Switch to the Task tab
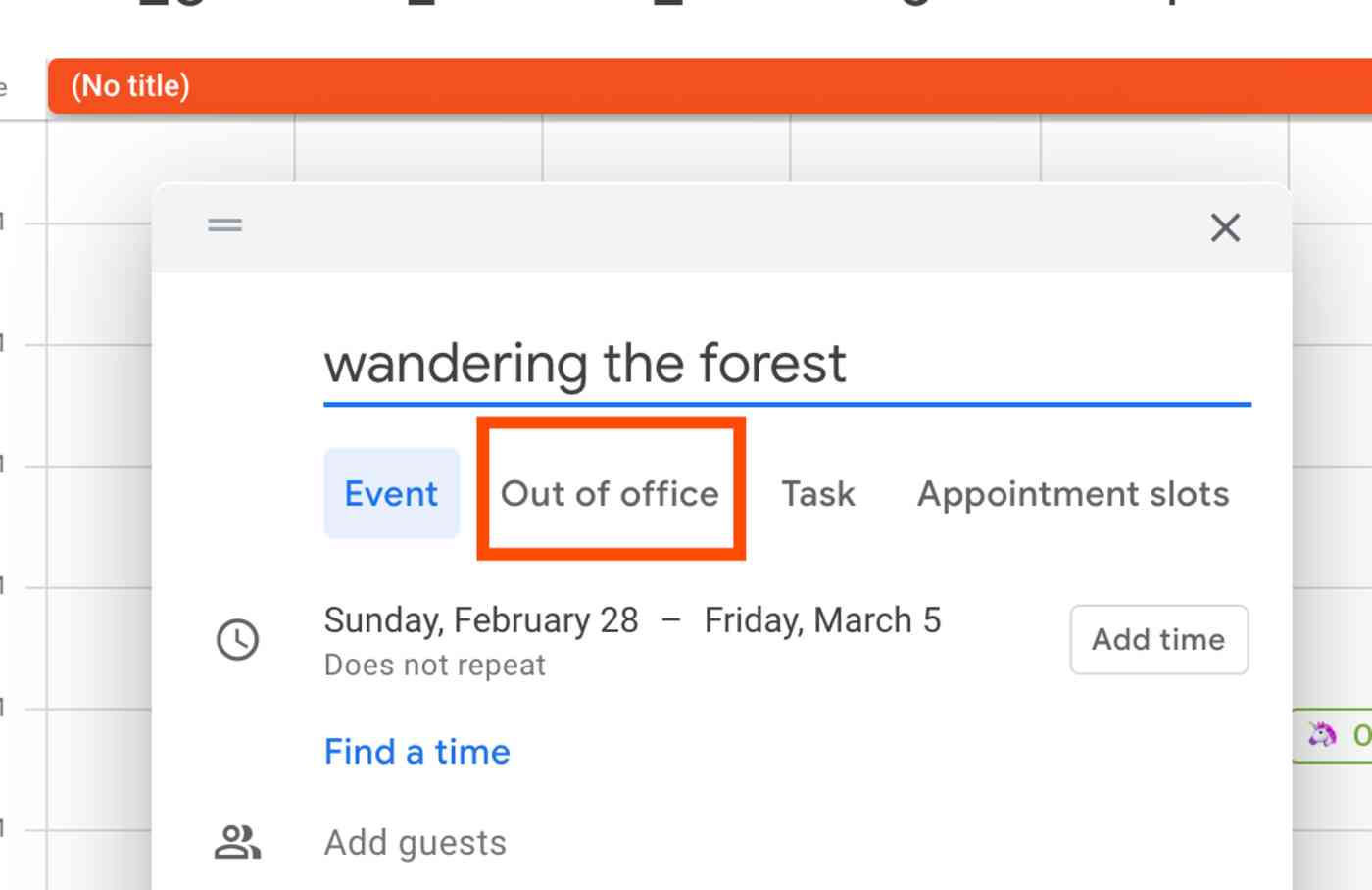This screenshot has width=1372, height=890. (x=817, y=493)
